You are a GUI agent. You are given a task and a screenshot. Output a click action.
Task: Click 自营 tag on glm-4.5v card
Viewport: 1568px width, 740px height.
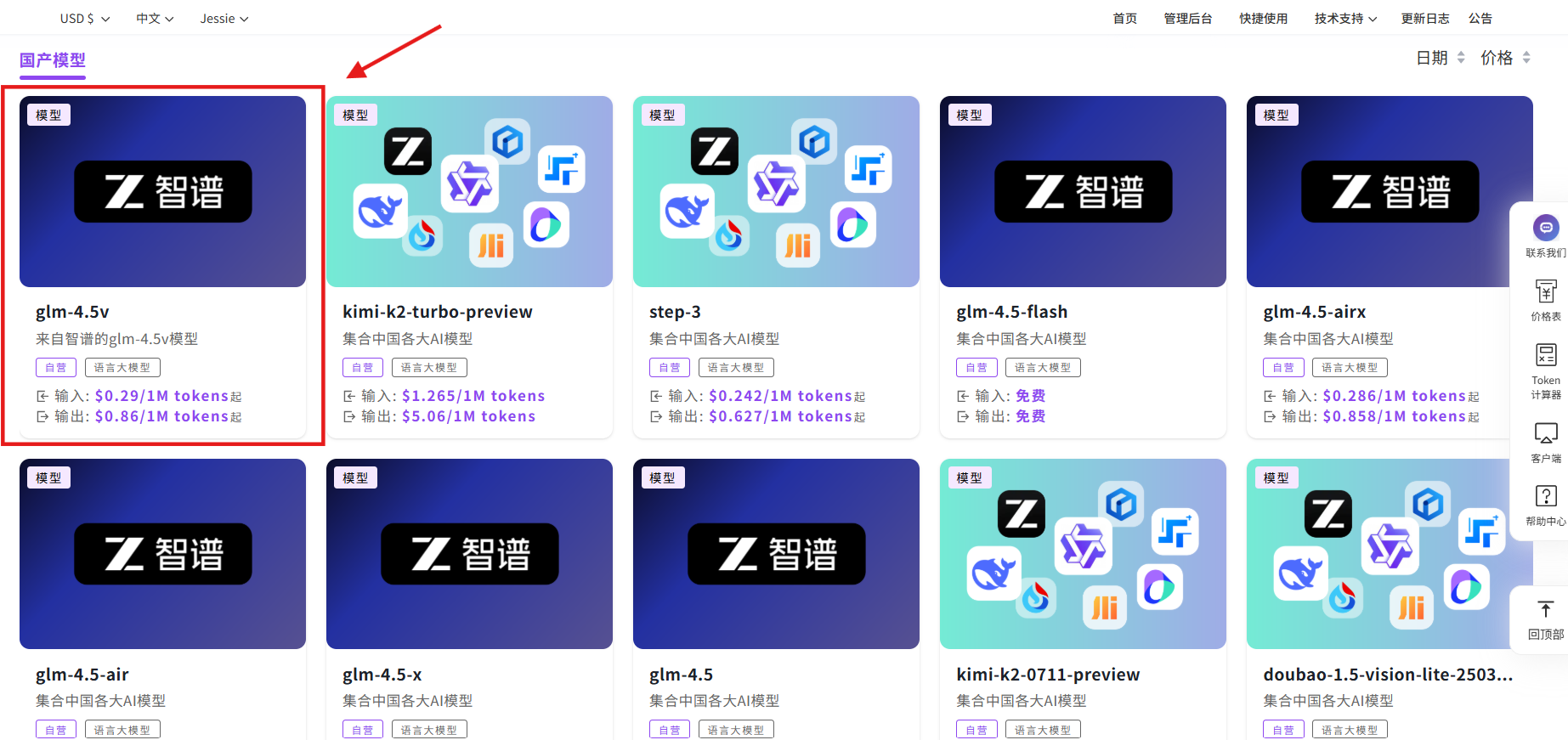click(x=56, y=368)
